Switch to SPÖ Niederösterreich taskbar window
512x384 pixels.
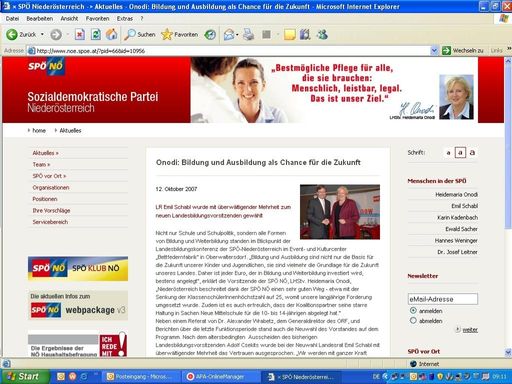(x=302, y=377)
